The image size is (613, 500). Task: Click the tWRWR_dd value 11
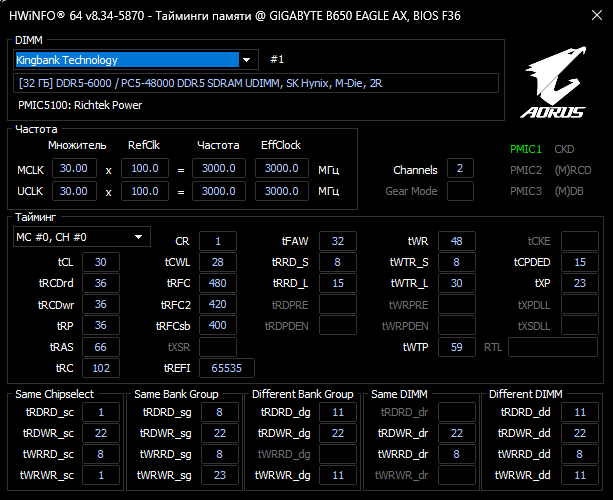(x=580, y=475)
